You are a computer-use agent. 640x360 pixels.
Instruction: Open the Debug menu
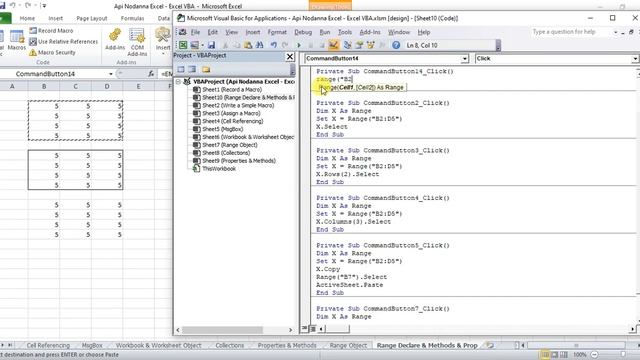tap(303, 32)
